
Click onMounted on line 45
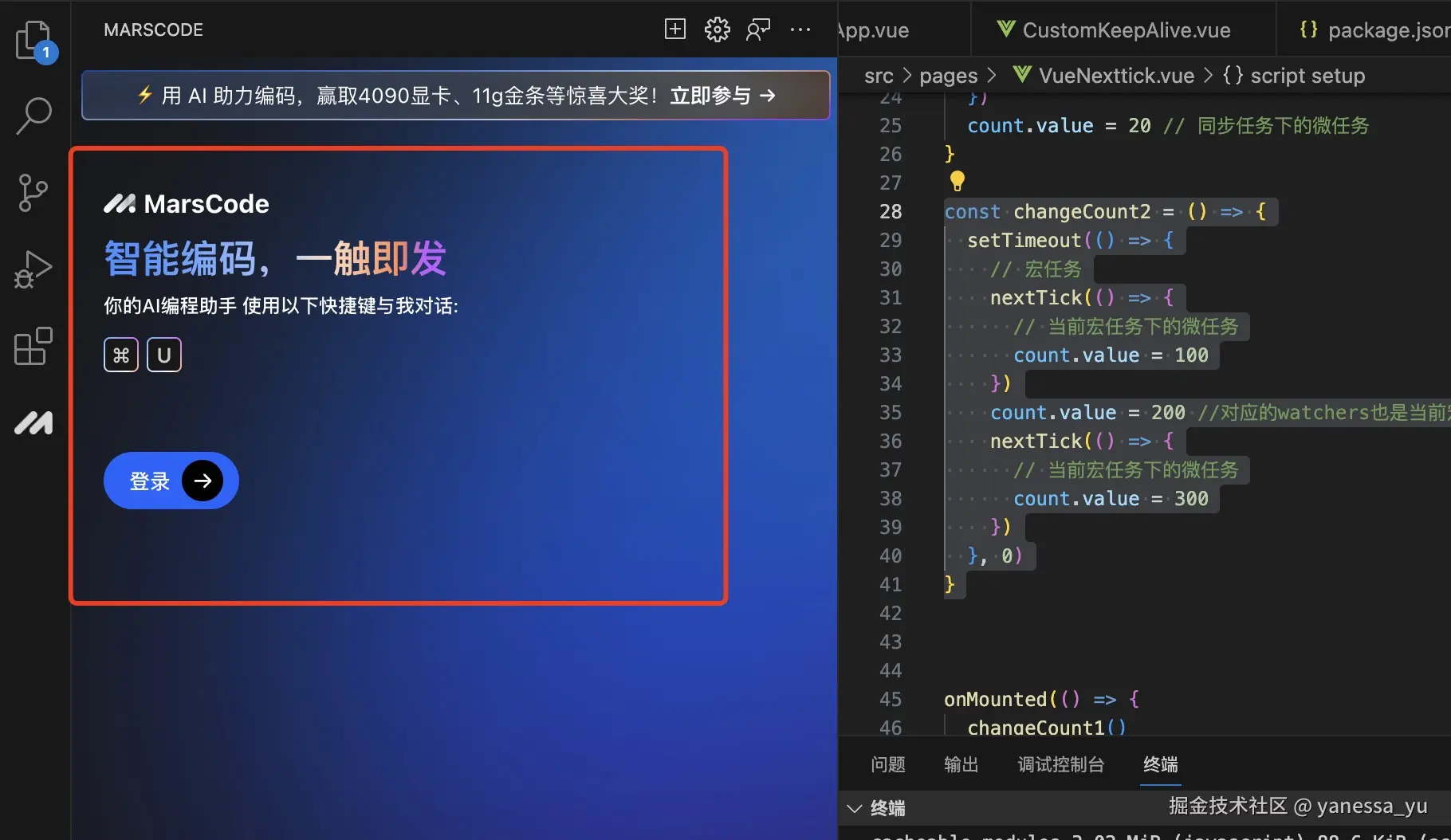coord(995,700)
